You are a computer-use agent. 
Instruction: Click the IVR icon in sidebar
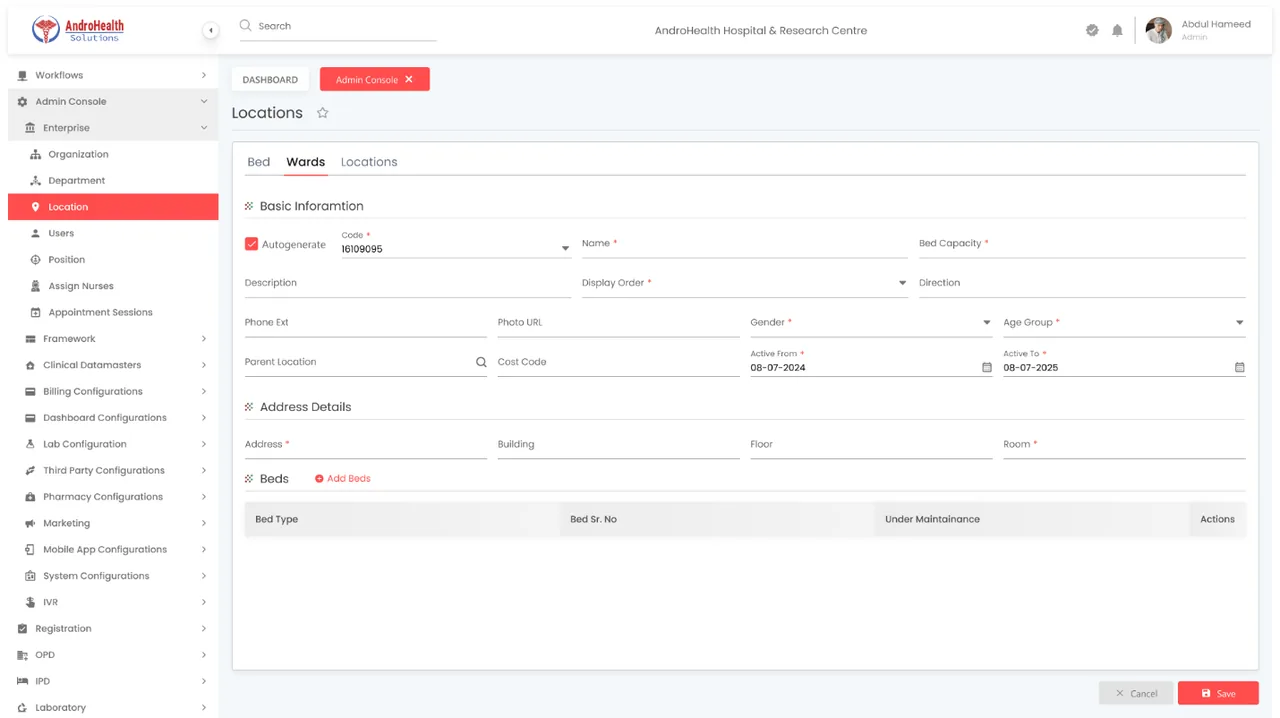[30, 602]
